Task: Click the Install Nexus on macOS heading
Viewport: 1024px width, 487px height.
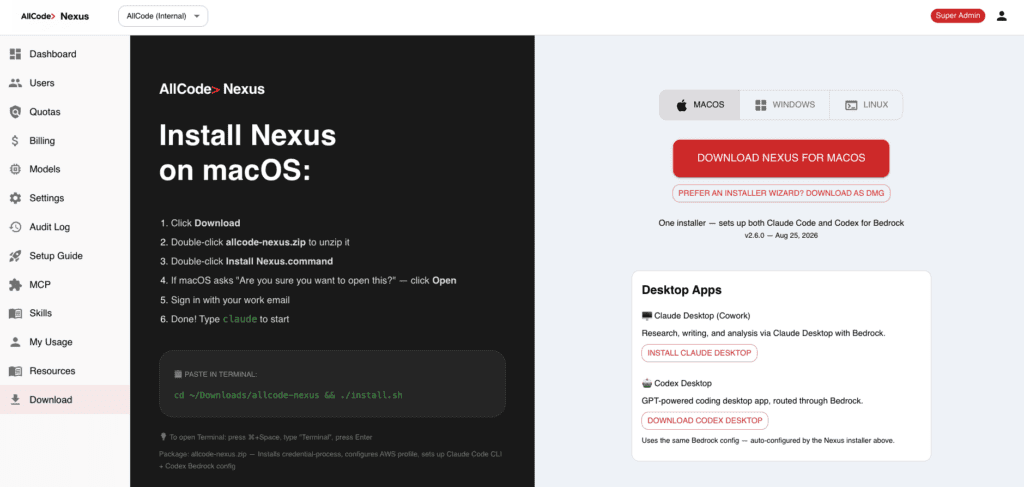Action: [248, 153]
